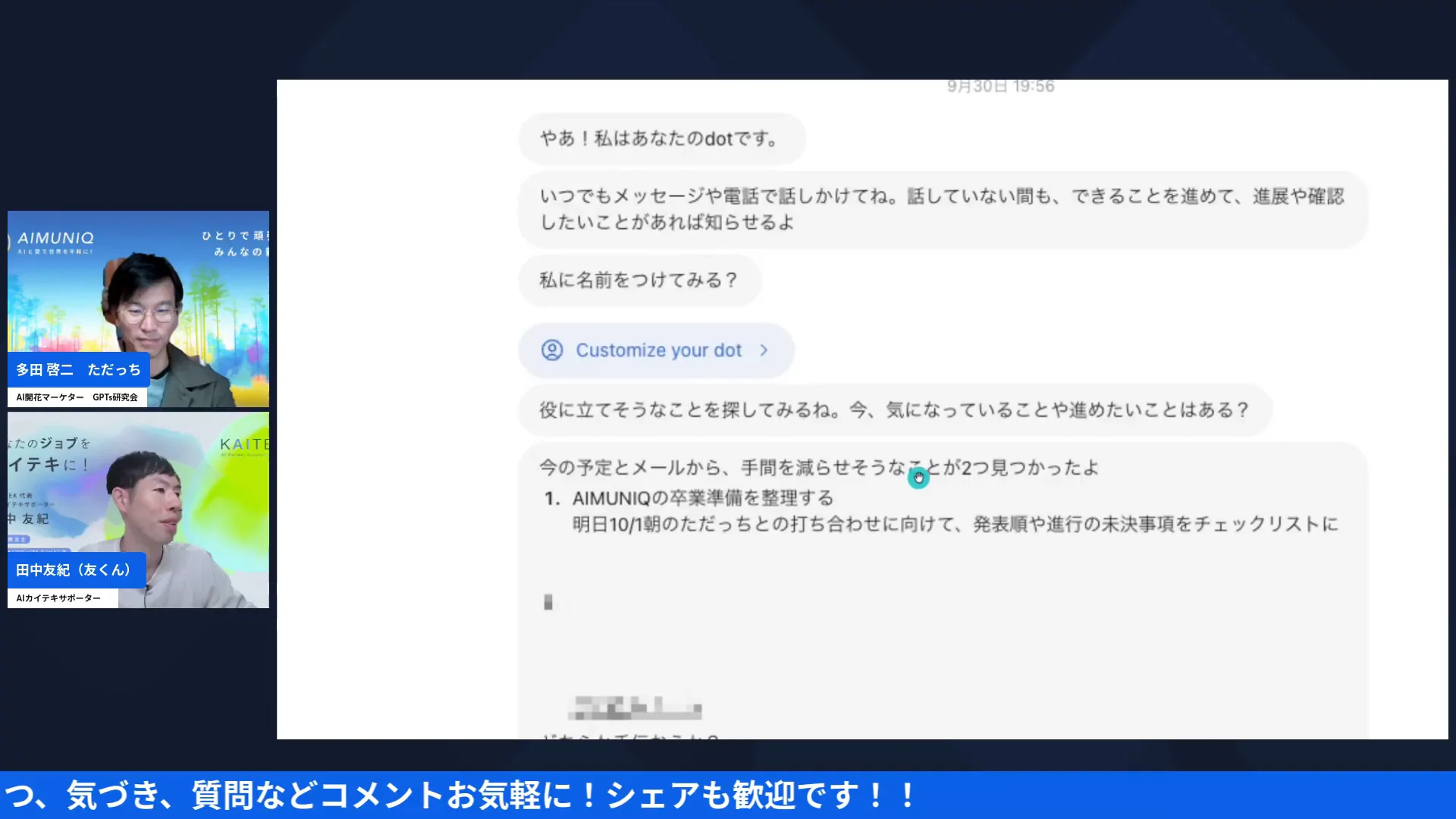This screenshot has height=819, width=1456.
Task: Click the line '今の予定とメールから、手間を減らせそう'
Action: point(819,468)
